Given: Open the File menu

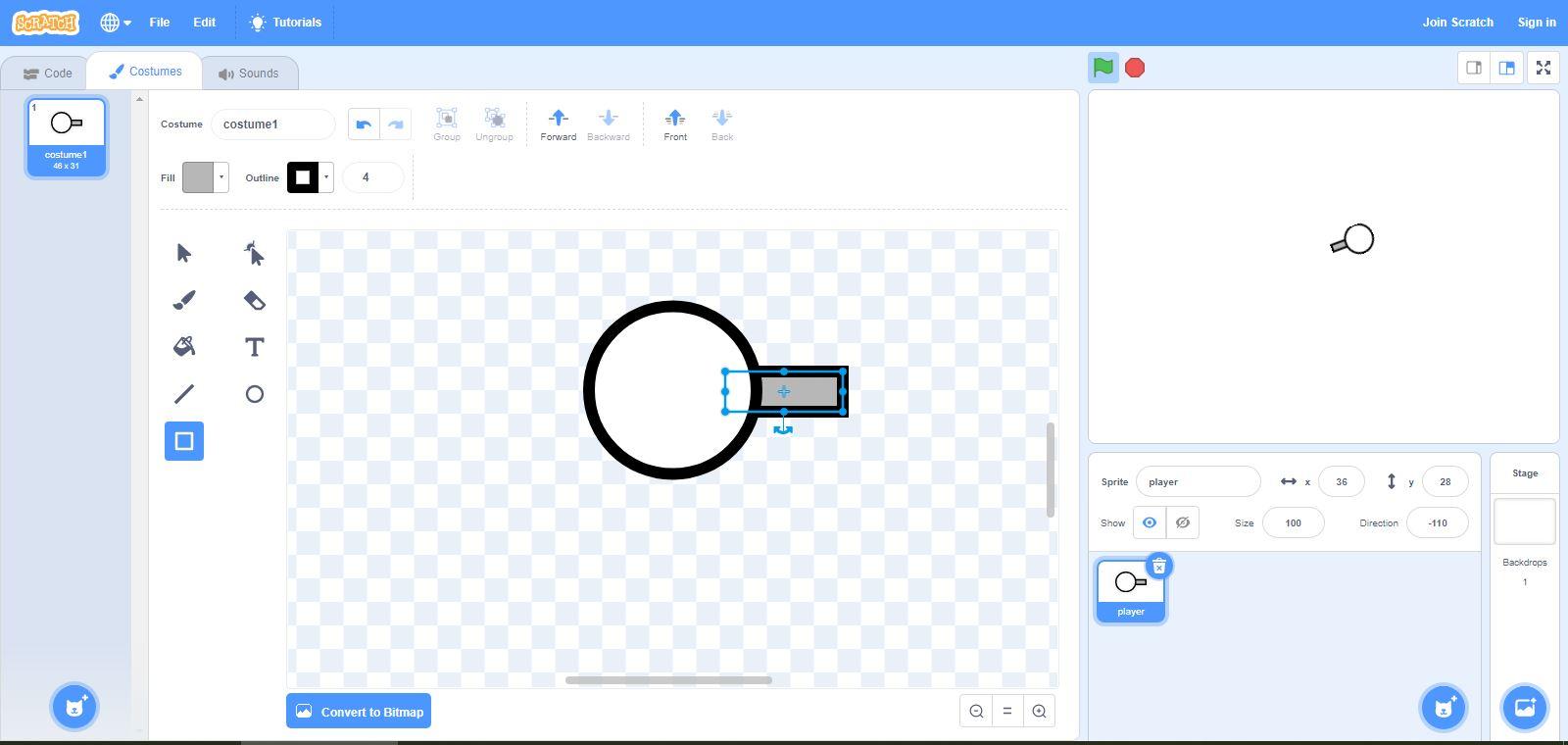Looking at the screenshot, I should pos(160,22).
